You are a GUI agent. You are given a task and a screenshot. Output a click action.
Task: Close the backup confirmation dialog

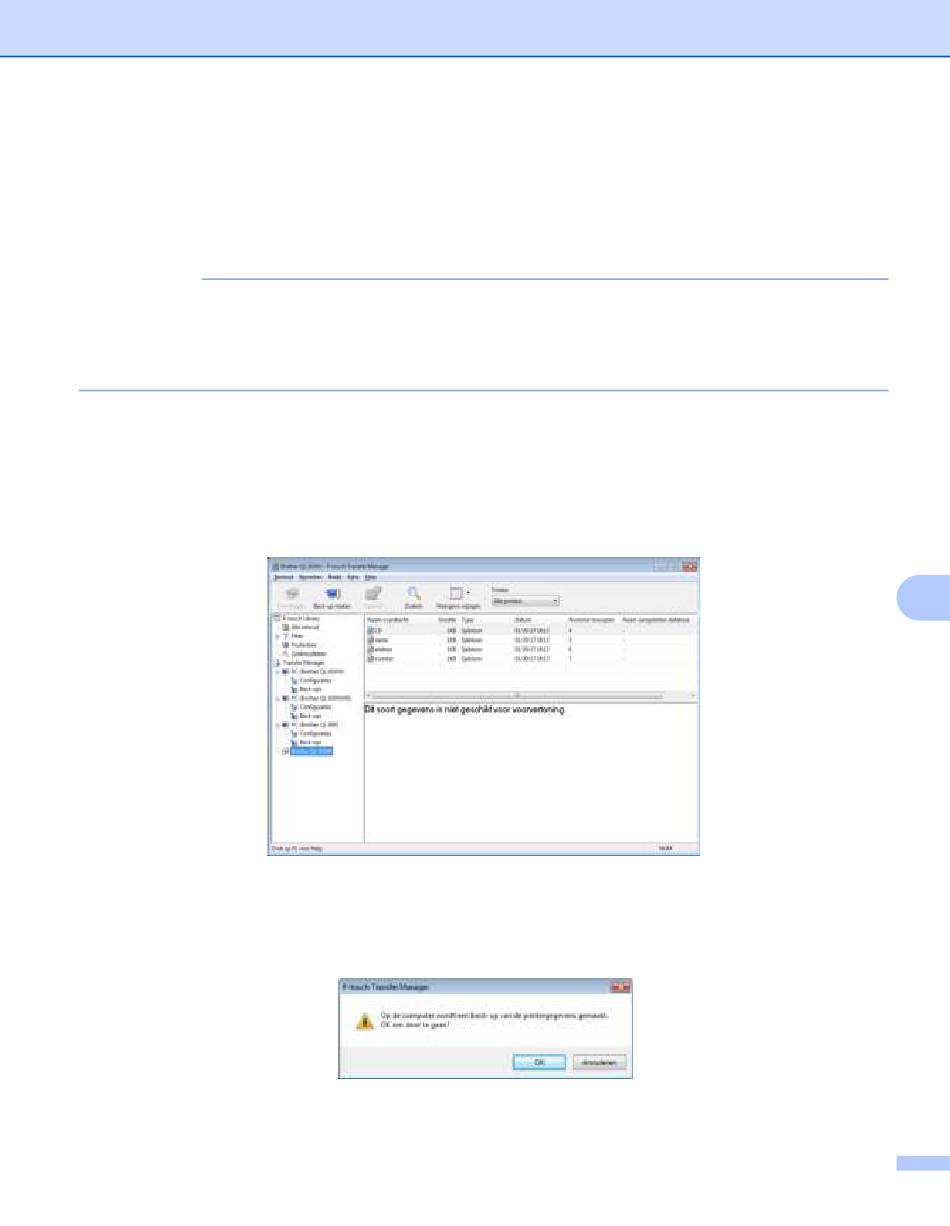[x=621, y=986]
